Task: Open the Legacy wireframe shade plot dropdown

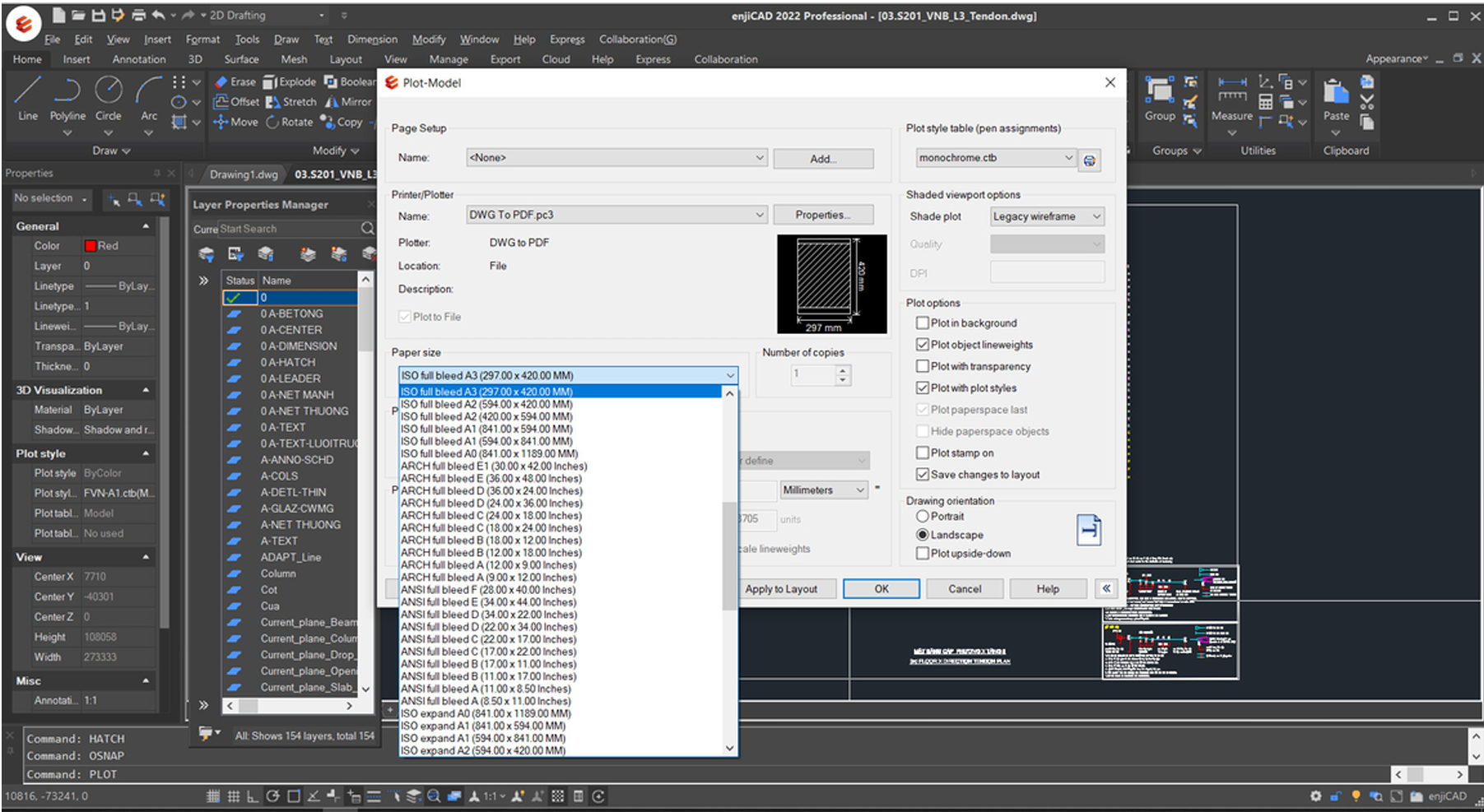Action: point(1046,217)
